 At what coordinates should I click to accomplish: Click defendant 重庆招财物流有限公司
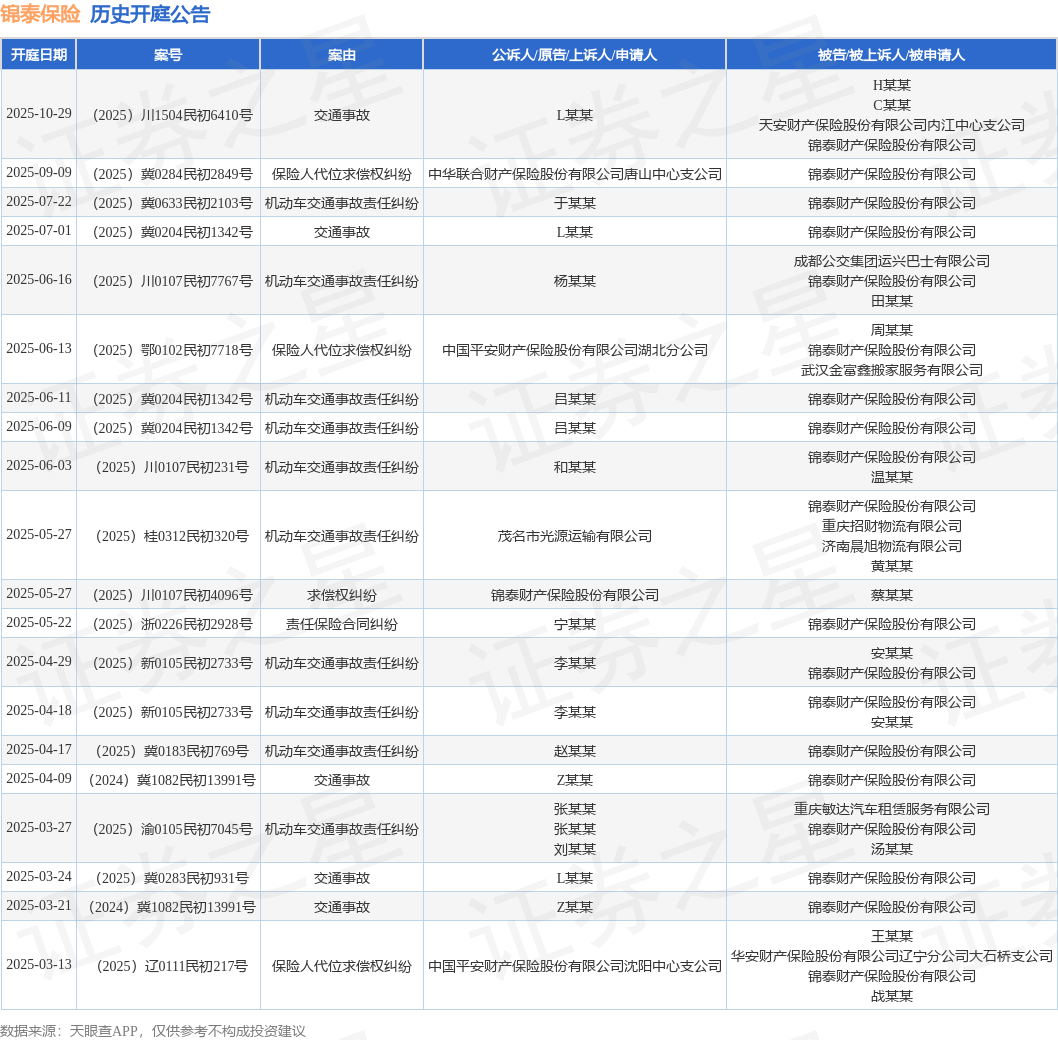891,526
